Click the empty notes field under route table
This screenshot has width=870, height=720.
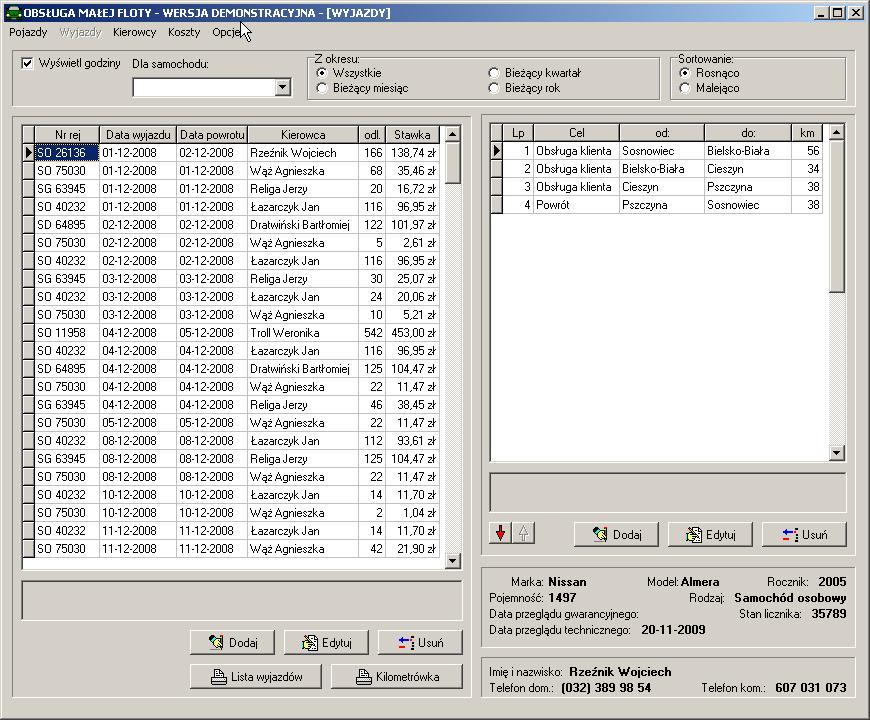(x=667, y=493)
